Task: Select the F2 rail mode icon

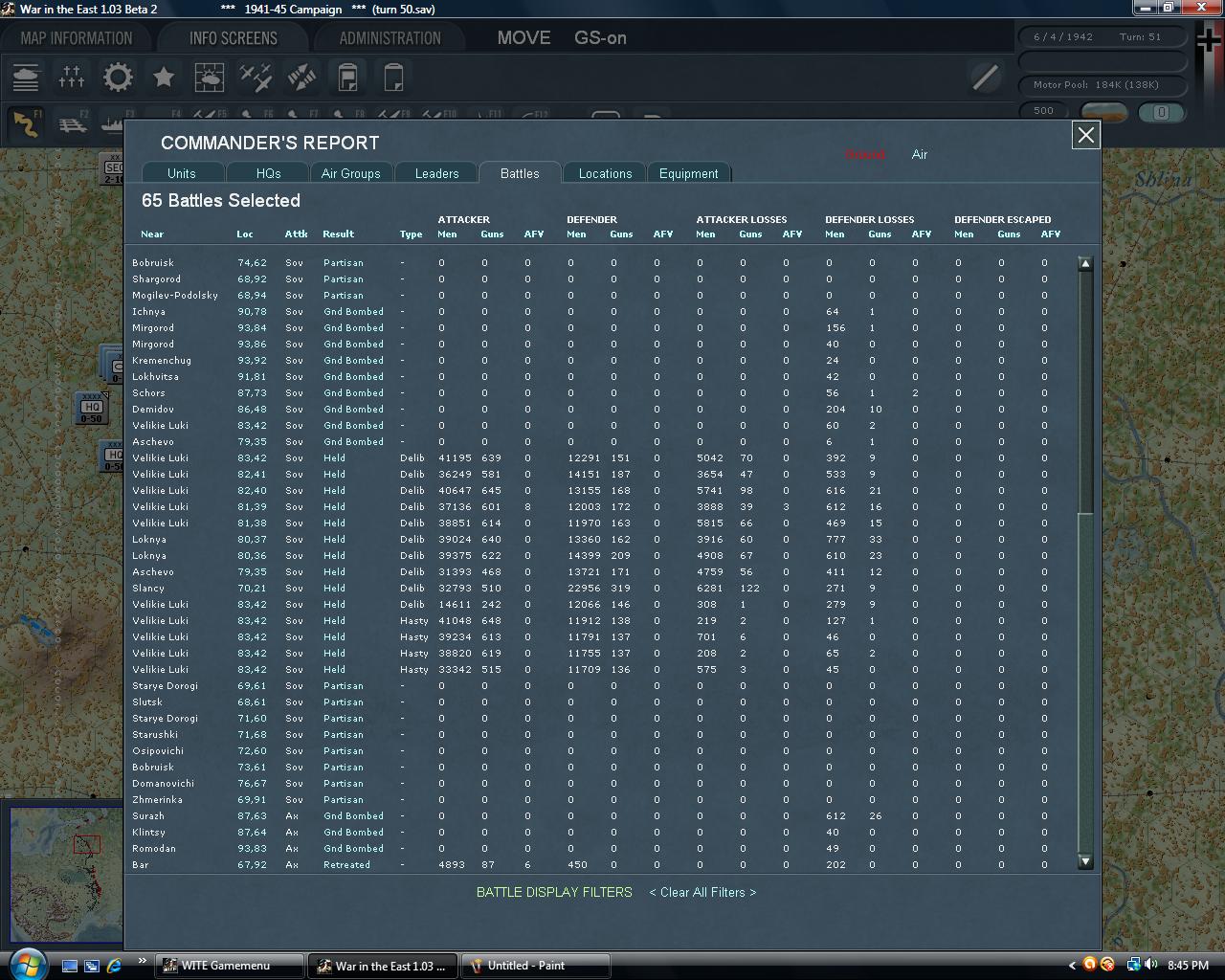Action: (x=72, y=123)
